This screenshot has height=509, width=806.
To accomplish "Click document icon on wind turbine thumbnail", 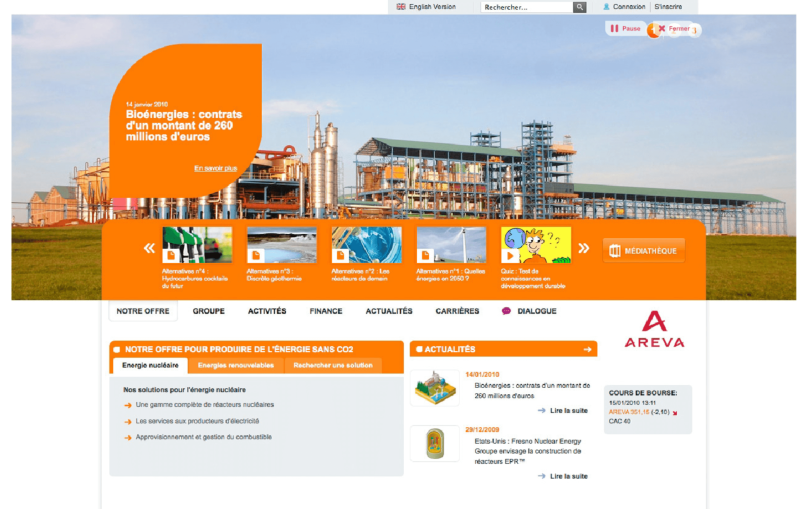I will click(426, 256).
